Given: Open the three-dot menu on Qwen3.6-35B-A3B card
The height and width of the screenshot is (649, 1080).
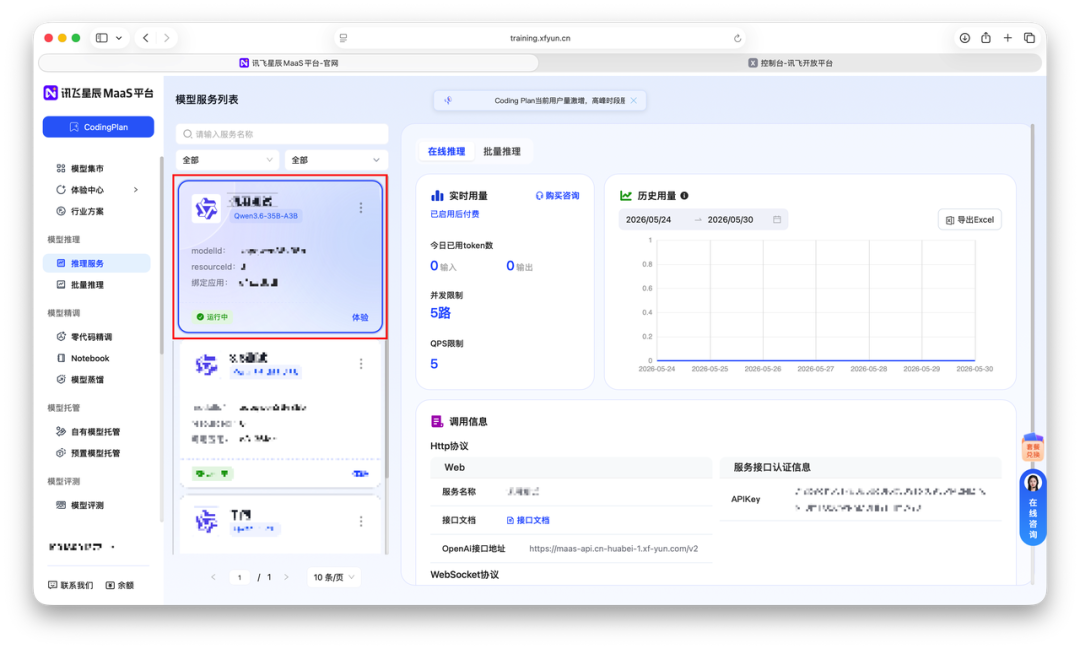Looking at the screenshot, I should [361, 207].
